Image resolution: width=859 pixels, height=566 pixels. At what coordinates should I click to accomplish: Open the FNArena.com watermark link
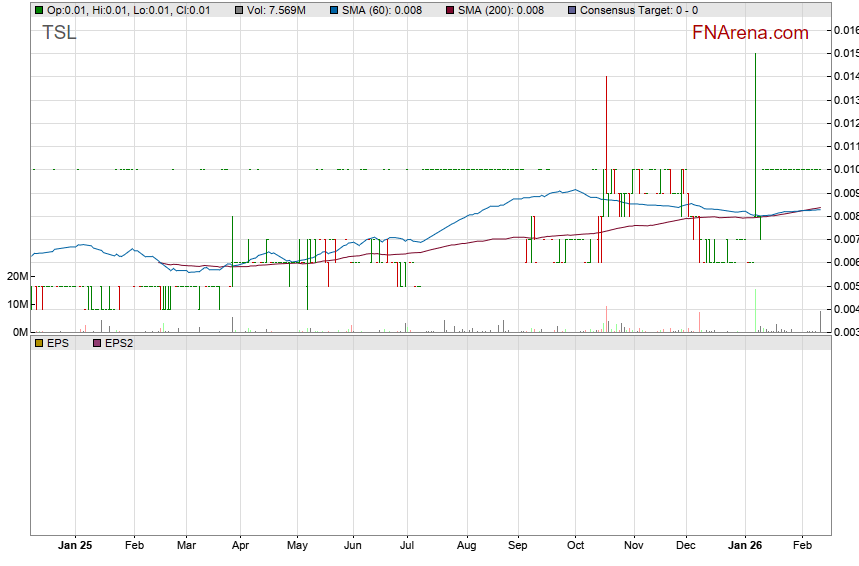coord(750,33)
